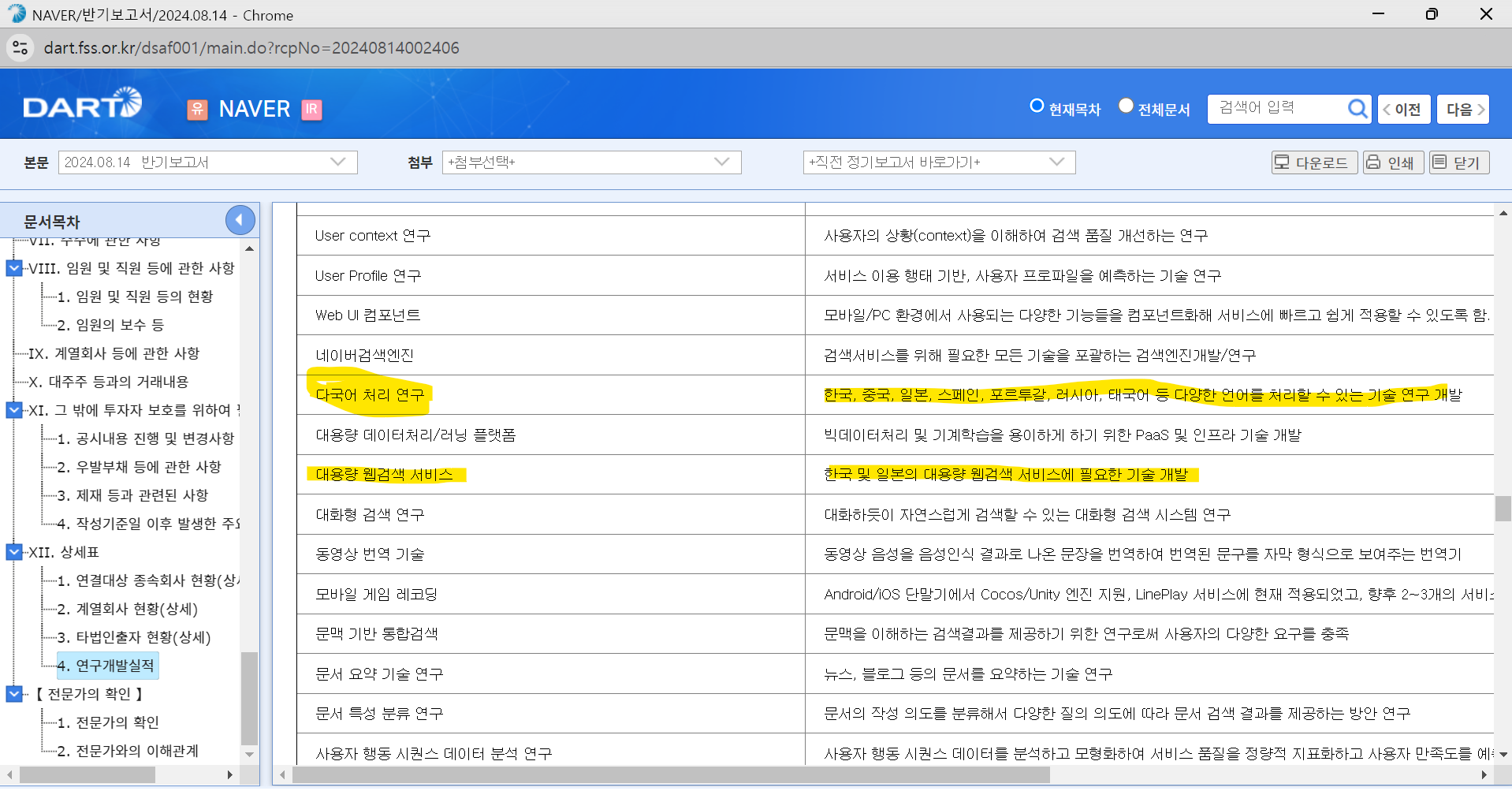The width and height of the screenshot is (1512, 791).
Task: Click the document vertical scrollbar thumb
Action: tap(1503, 509)
